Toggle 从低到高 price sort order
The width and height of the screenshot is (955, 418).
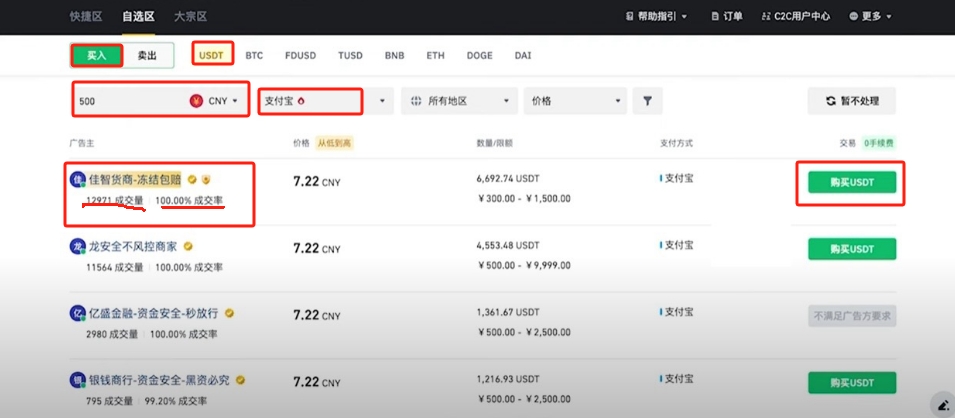coord(335,143)
